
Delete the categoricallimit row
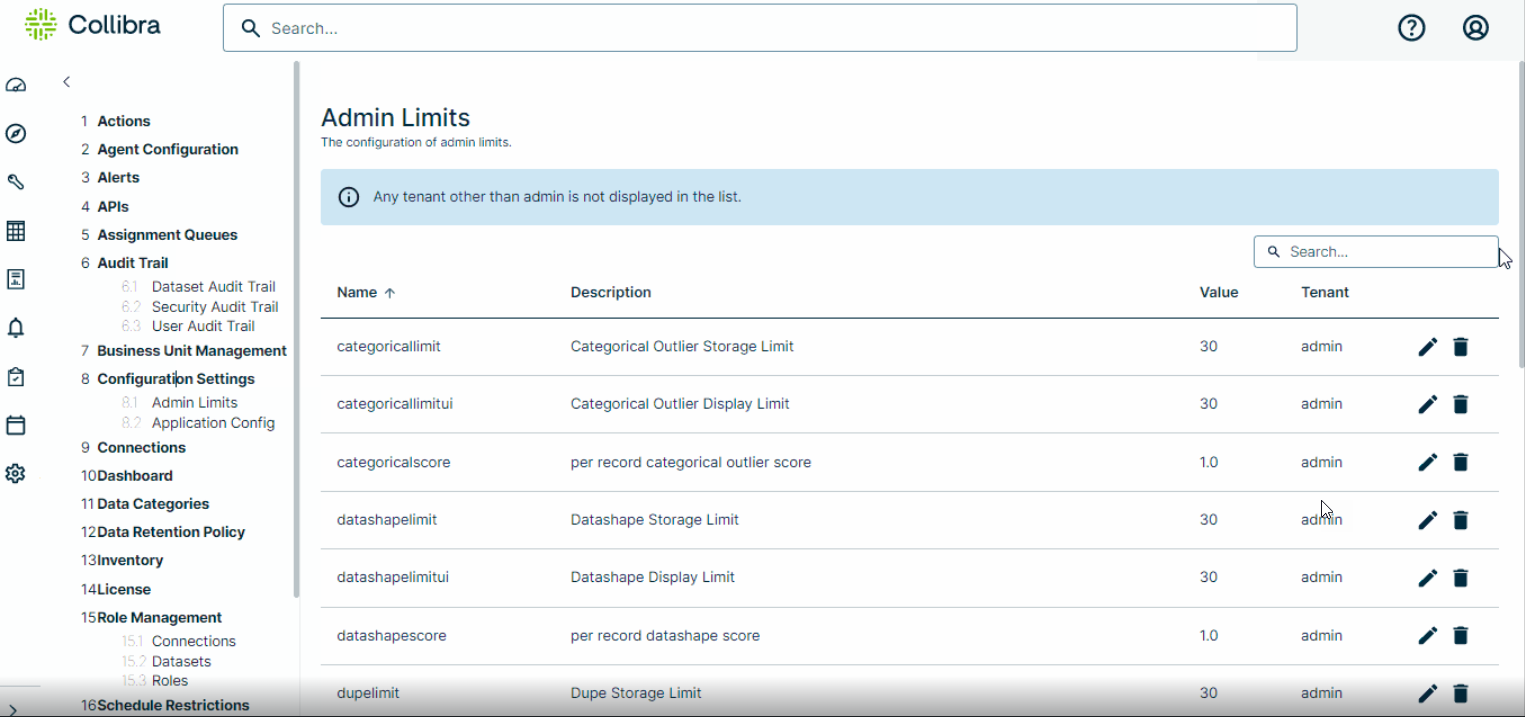pyautogui.click(x=1461, y=347)
